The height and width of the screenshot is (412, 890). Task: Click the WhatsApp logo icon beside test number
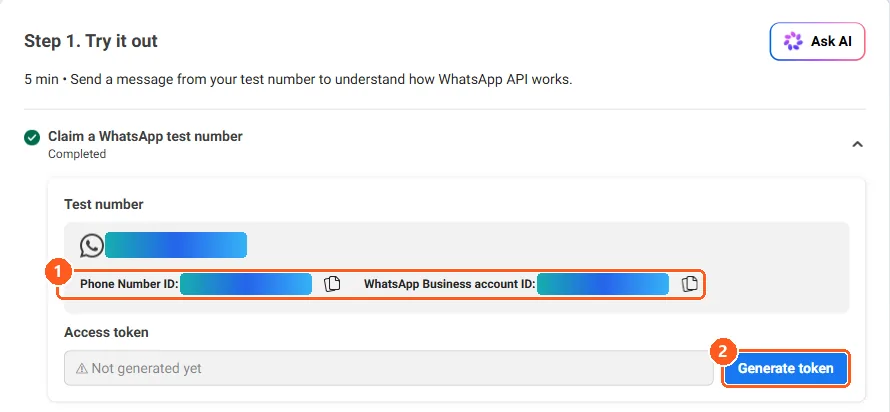pyautogui.click(x=92, y=246)
